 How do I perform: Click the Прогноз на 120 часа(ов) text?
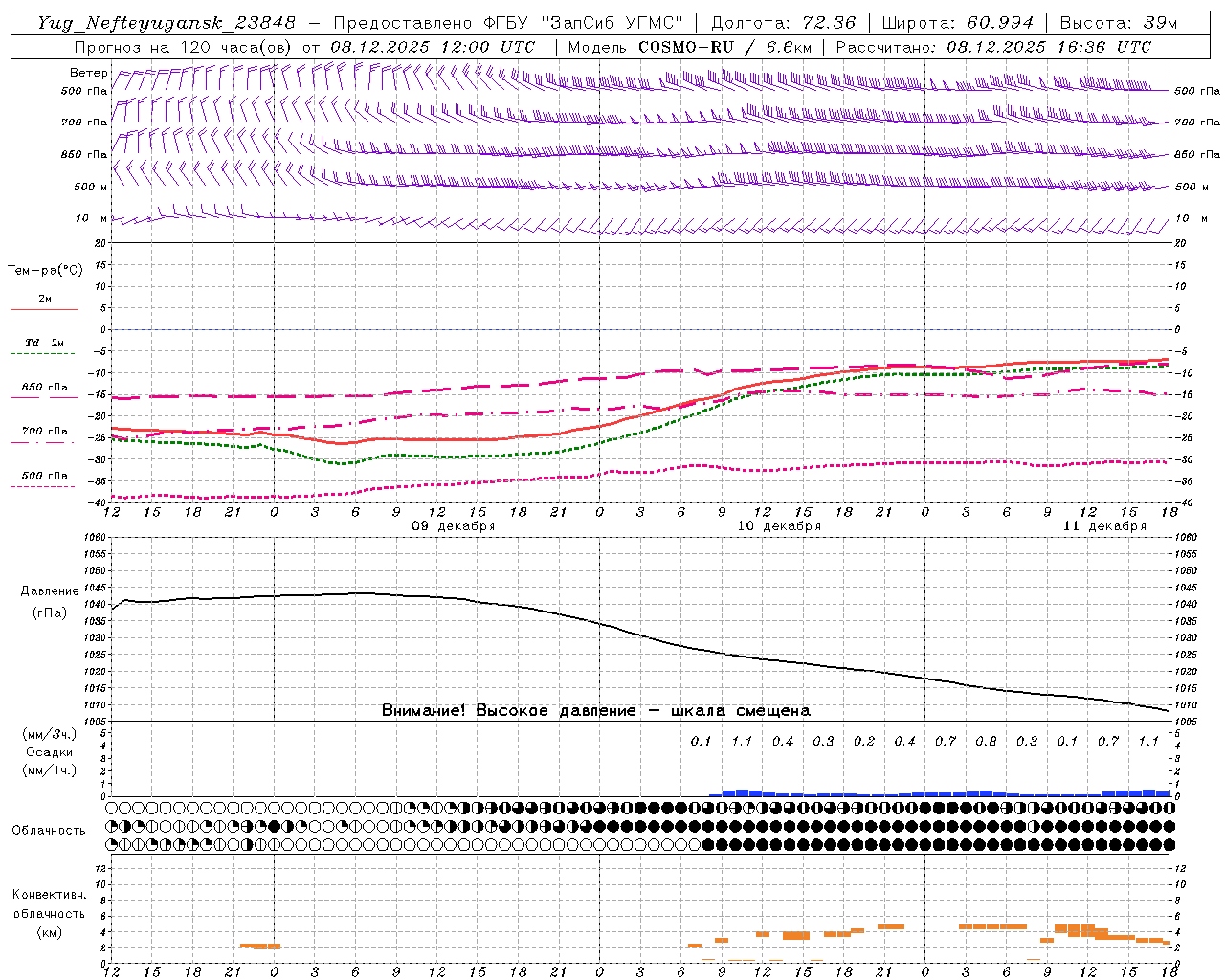(184, 47)
